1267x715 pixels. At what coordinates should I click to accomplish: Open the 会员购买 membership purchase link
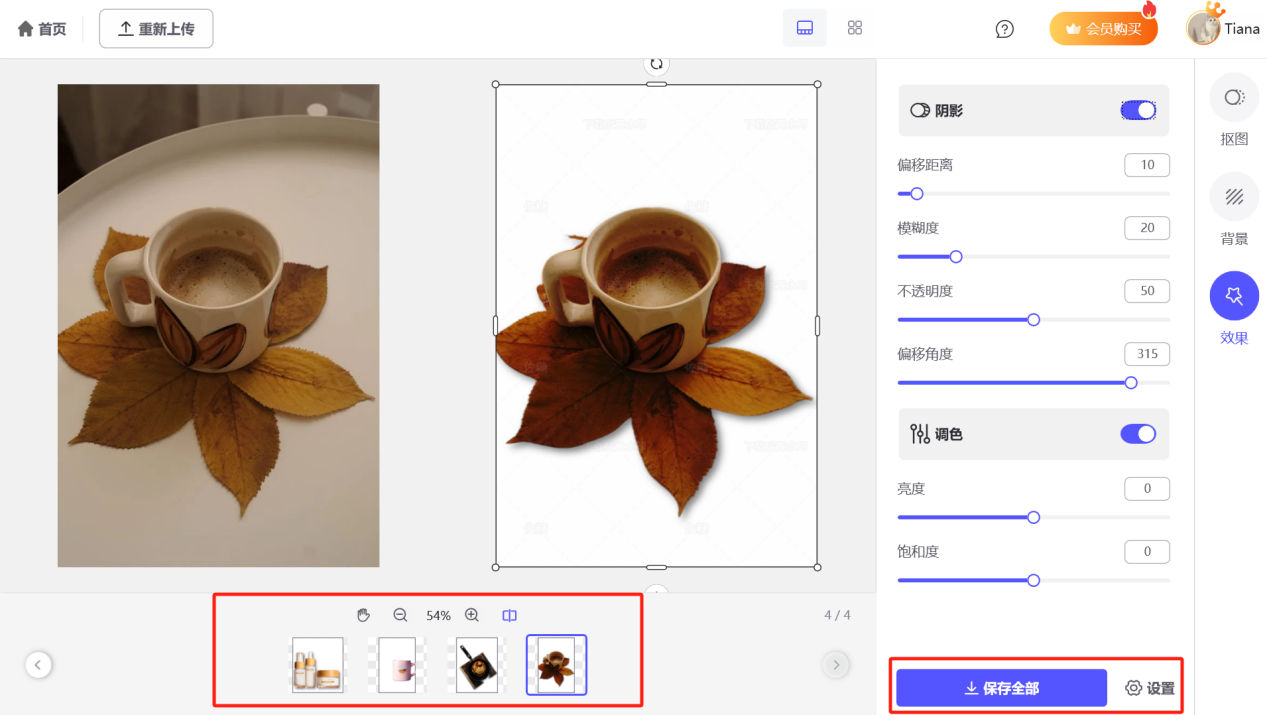click(x=1103, y=28)
